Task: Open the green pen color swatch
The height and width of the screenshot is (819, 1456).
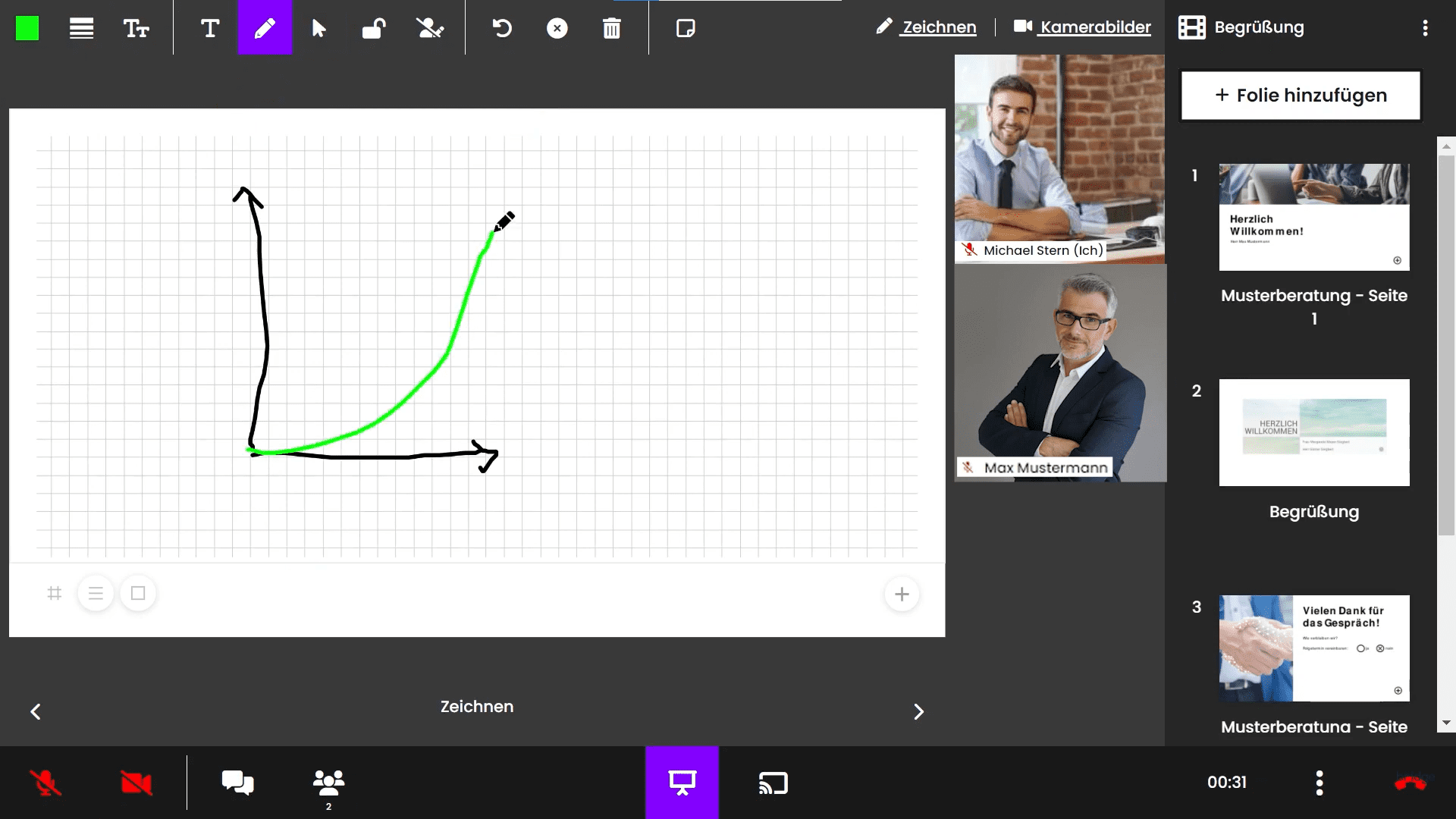Action: click(27, 28)
